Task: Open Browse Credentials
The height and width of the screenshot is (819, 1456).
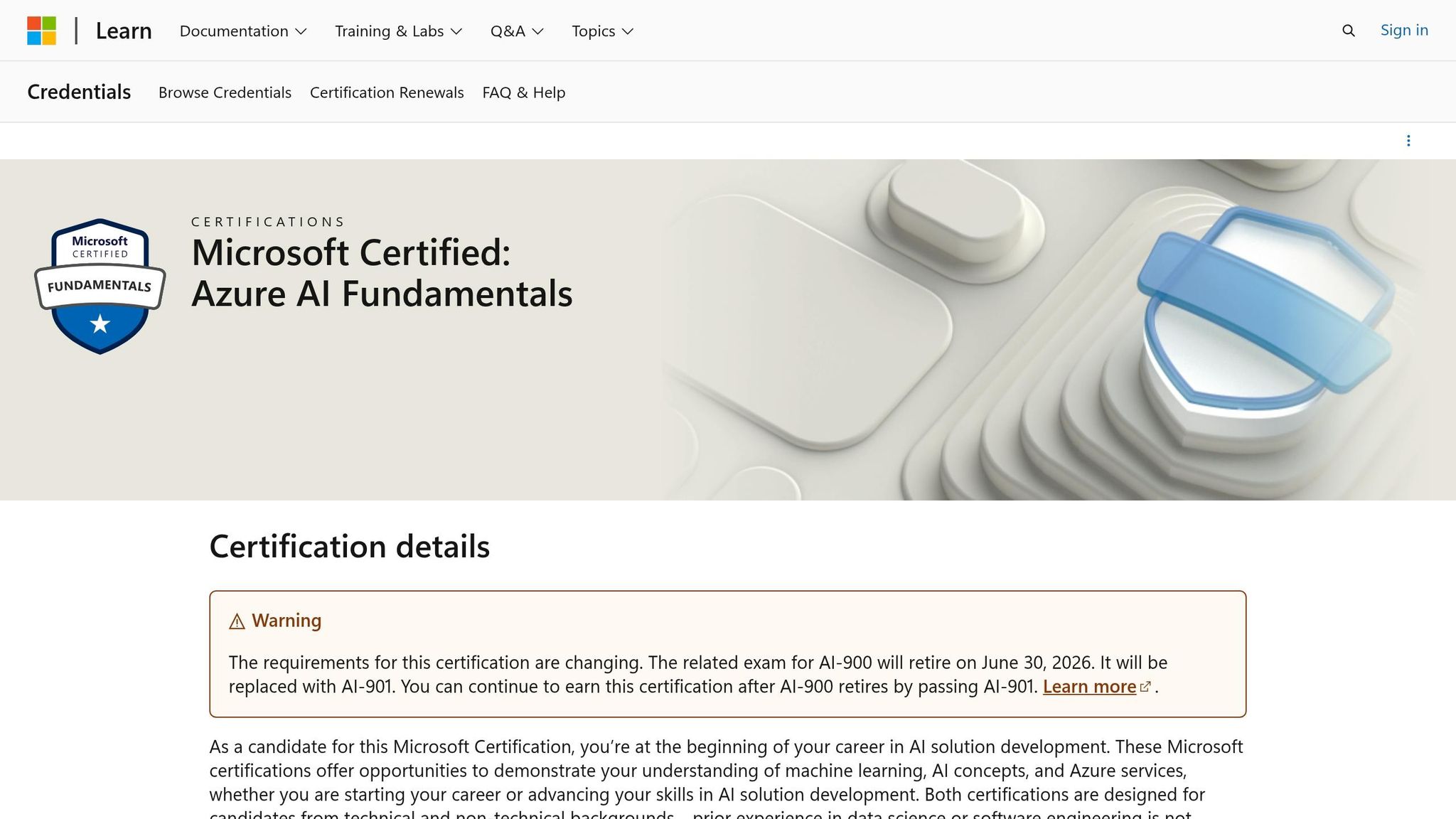Action: point(225,92)
